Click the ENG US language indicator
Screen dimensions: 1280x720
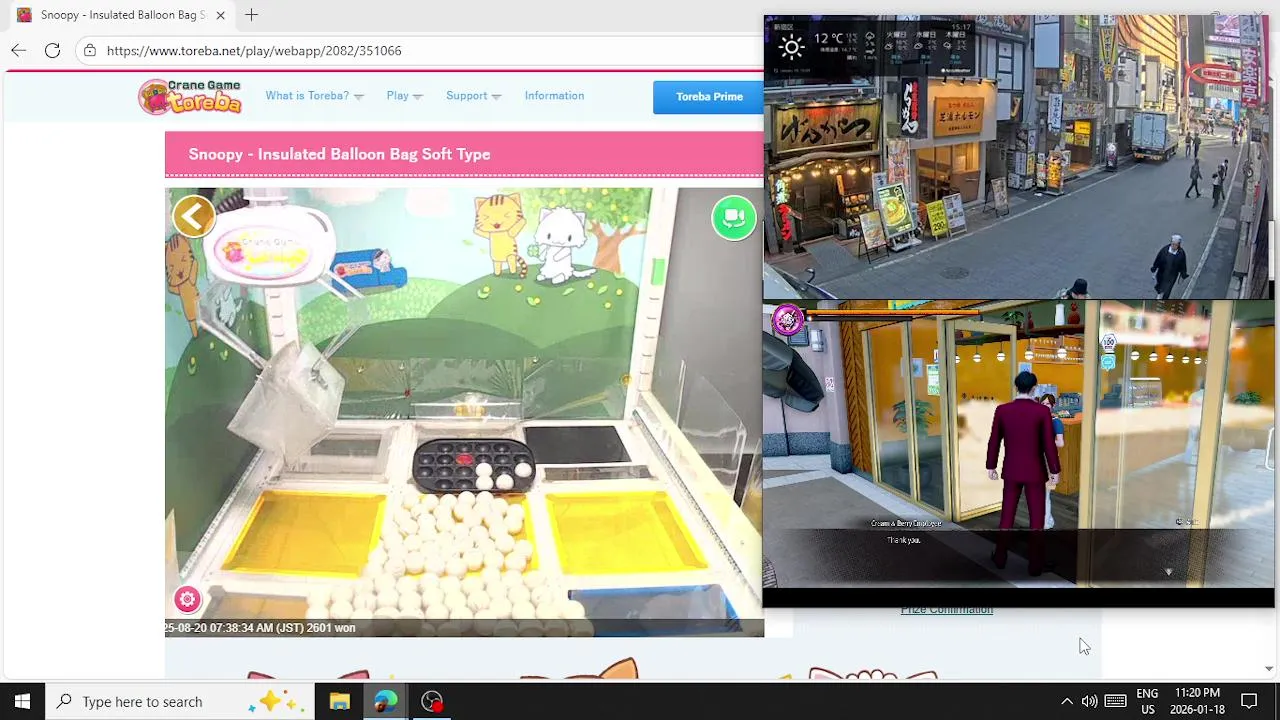click(x=1147, y=701)
